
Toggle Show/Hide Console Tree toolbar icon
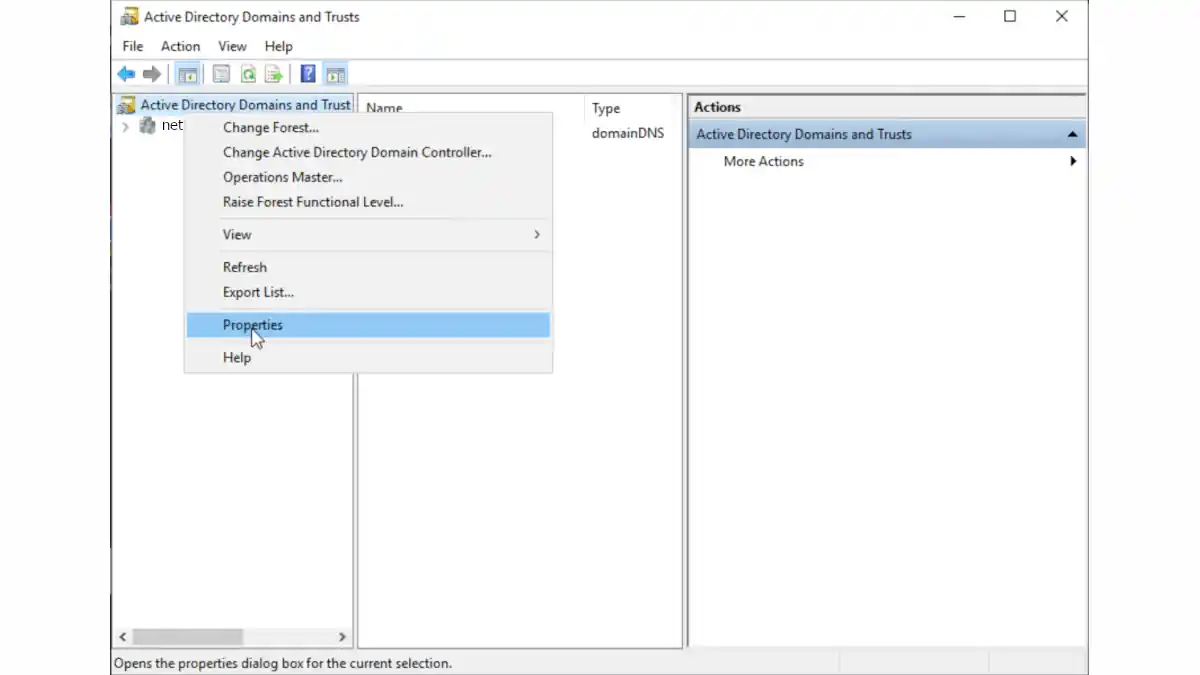(187, 74)
